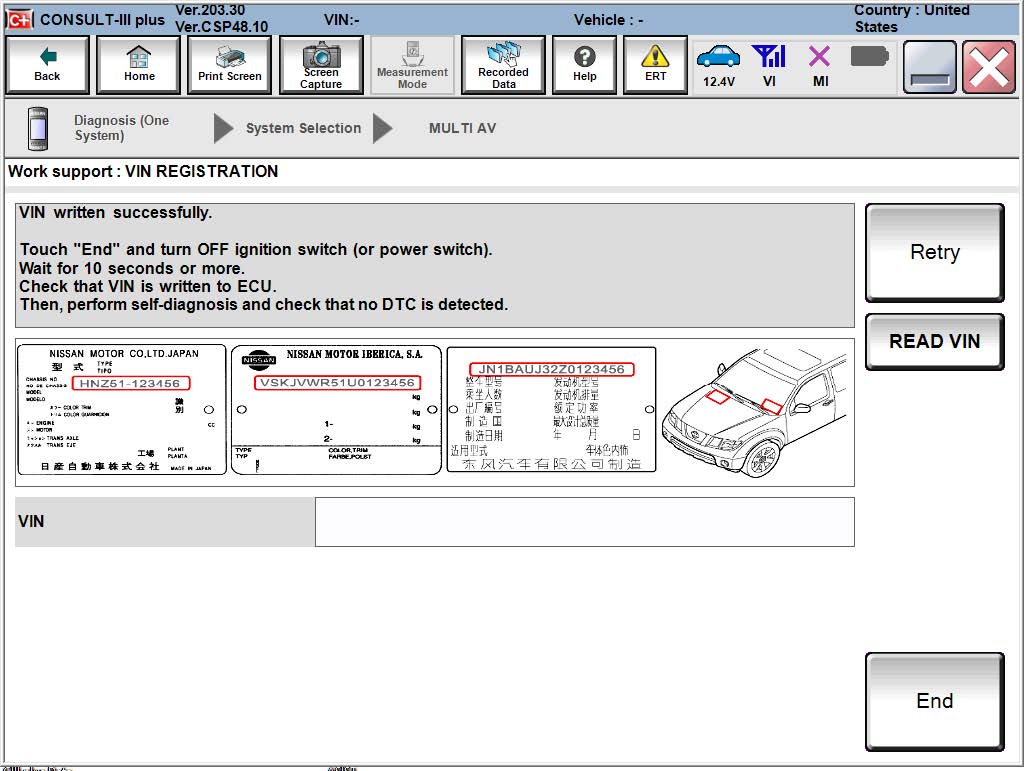Go to System Selection breadcrumb step
This screenshot has width=1026, height=771.
(303, 128)
